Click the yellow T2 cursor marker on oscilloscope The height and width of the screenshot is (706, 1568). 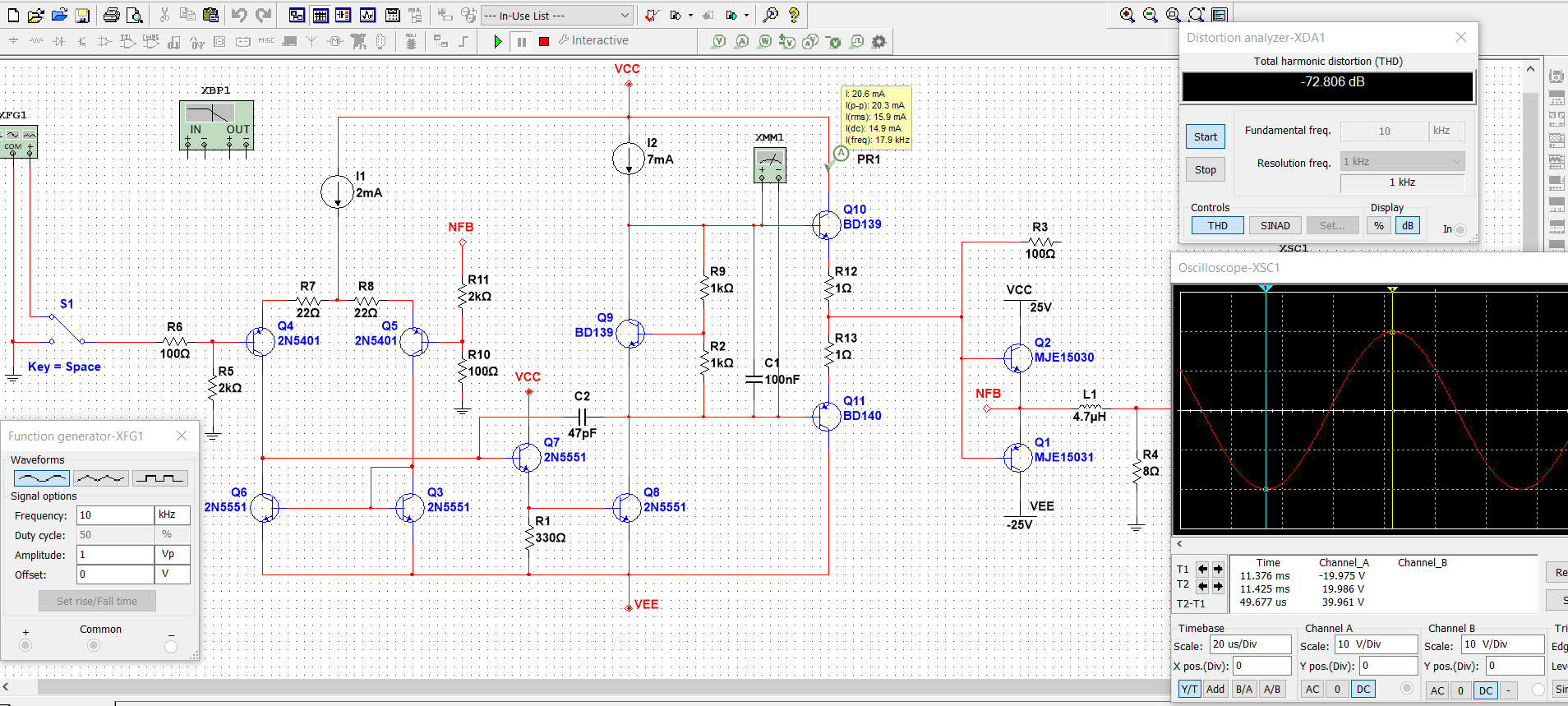click(x=1392, y=289)
